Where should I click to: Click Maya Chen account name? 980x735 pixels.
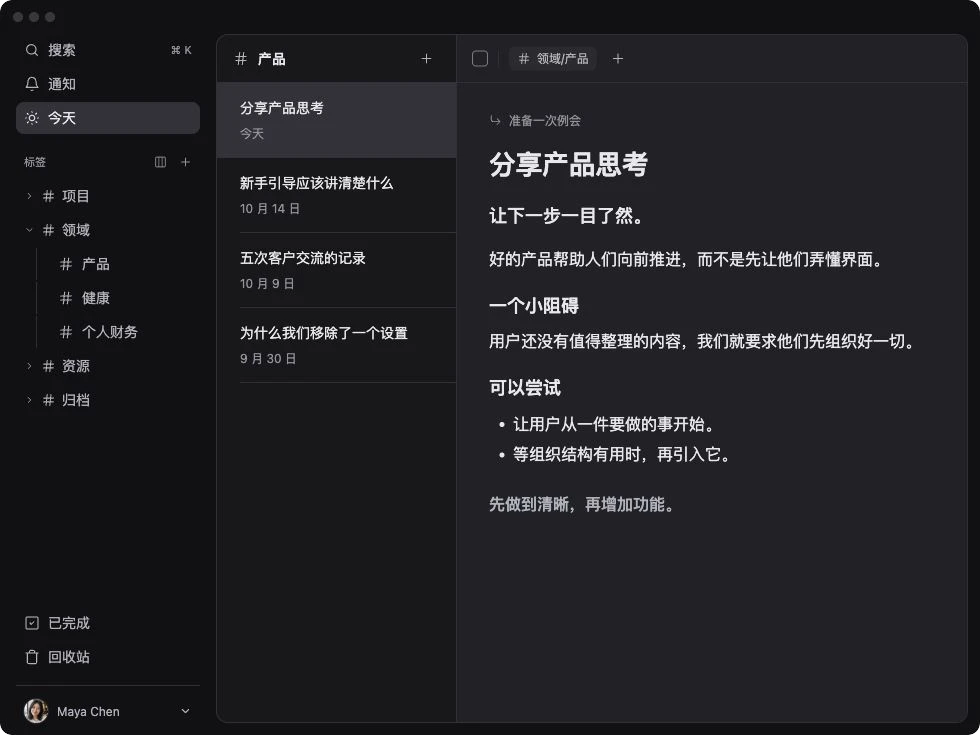[88, 711]
